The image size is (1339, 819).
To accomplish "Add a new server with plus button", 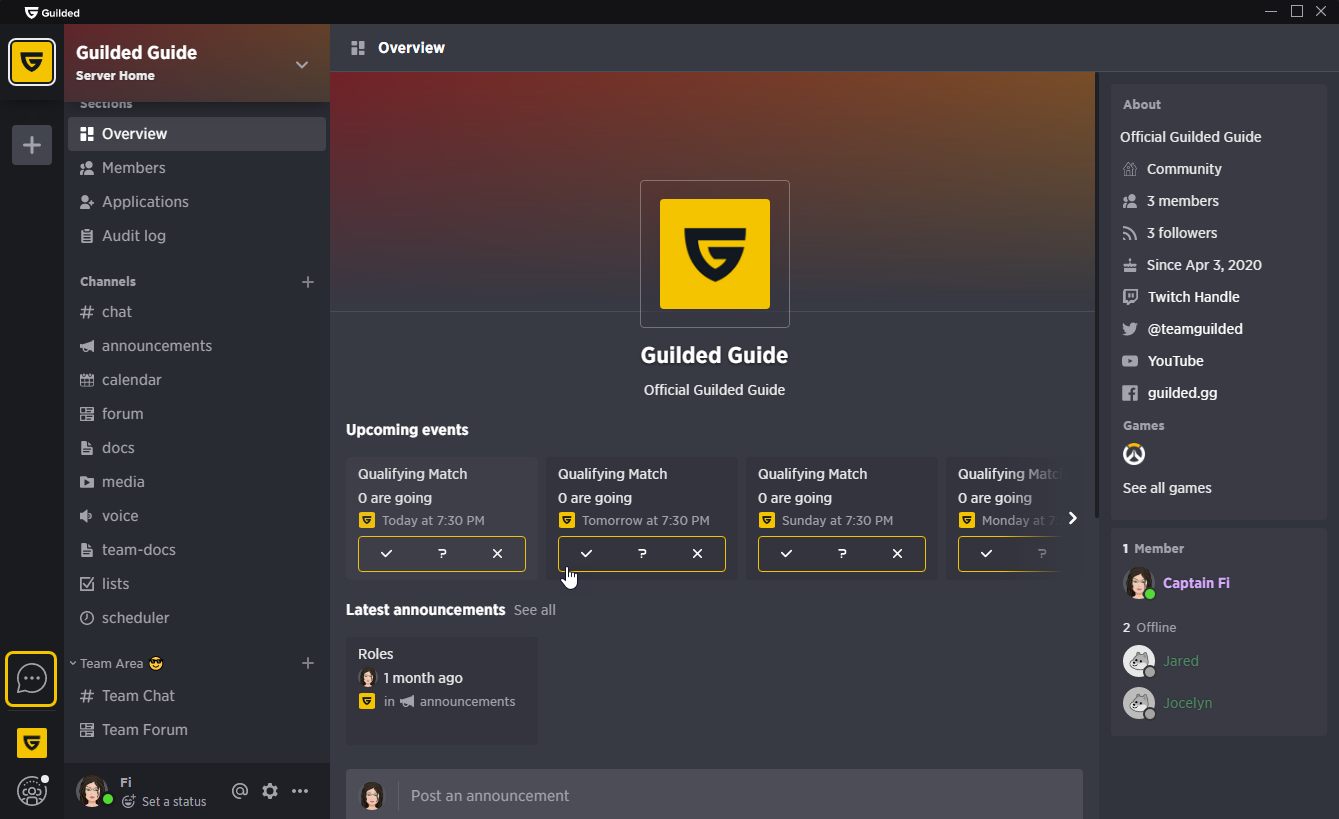I will [x=32, y=145].
